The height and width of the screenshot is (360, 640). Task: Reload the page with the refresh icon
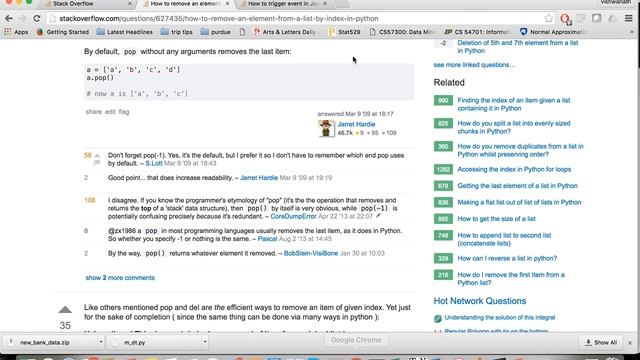tap(37, 18)
